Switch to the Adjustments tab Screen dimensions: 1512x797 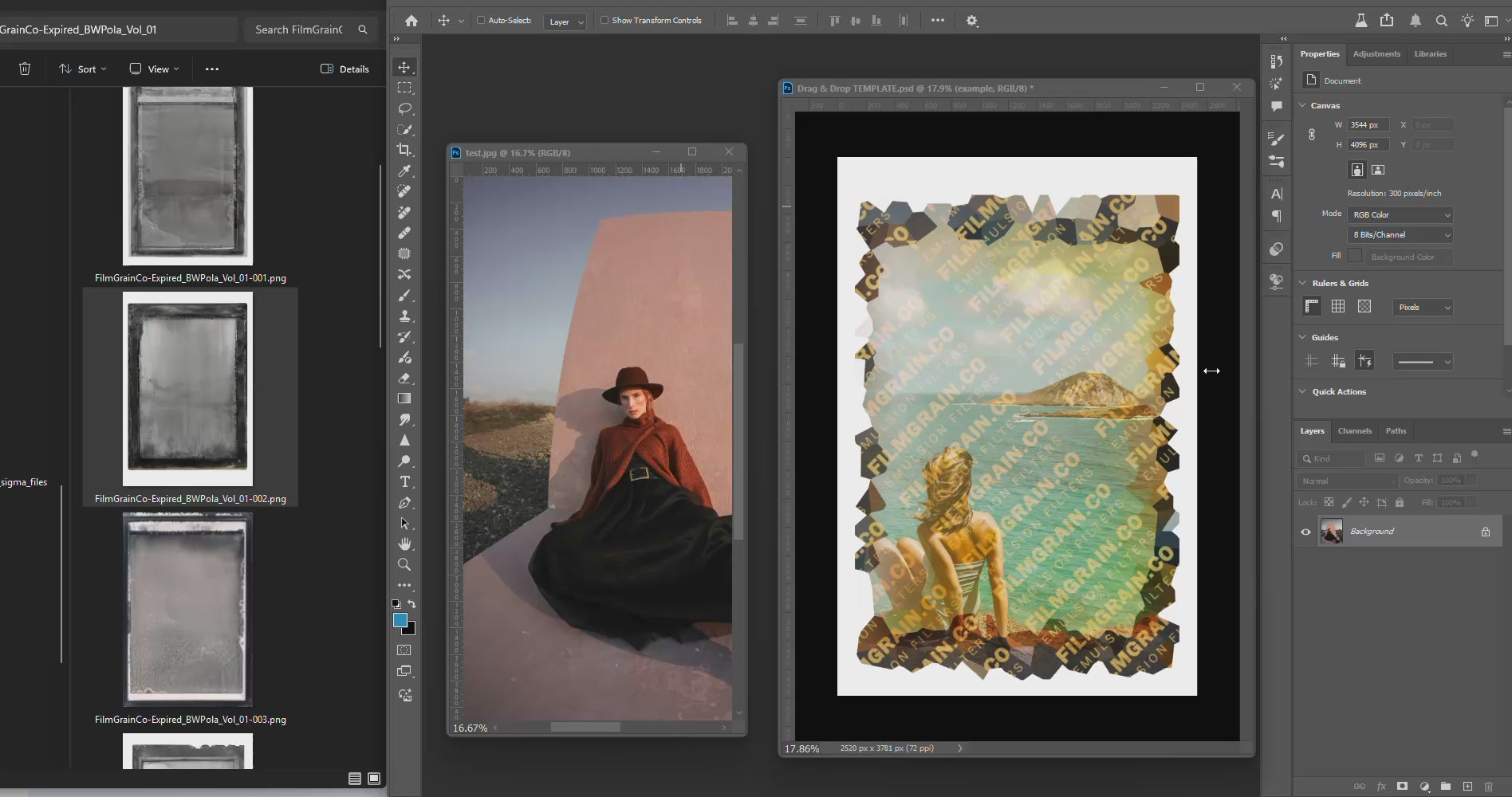tap(1376, 53)
